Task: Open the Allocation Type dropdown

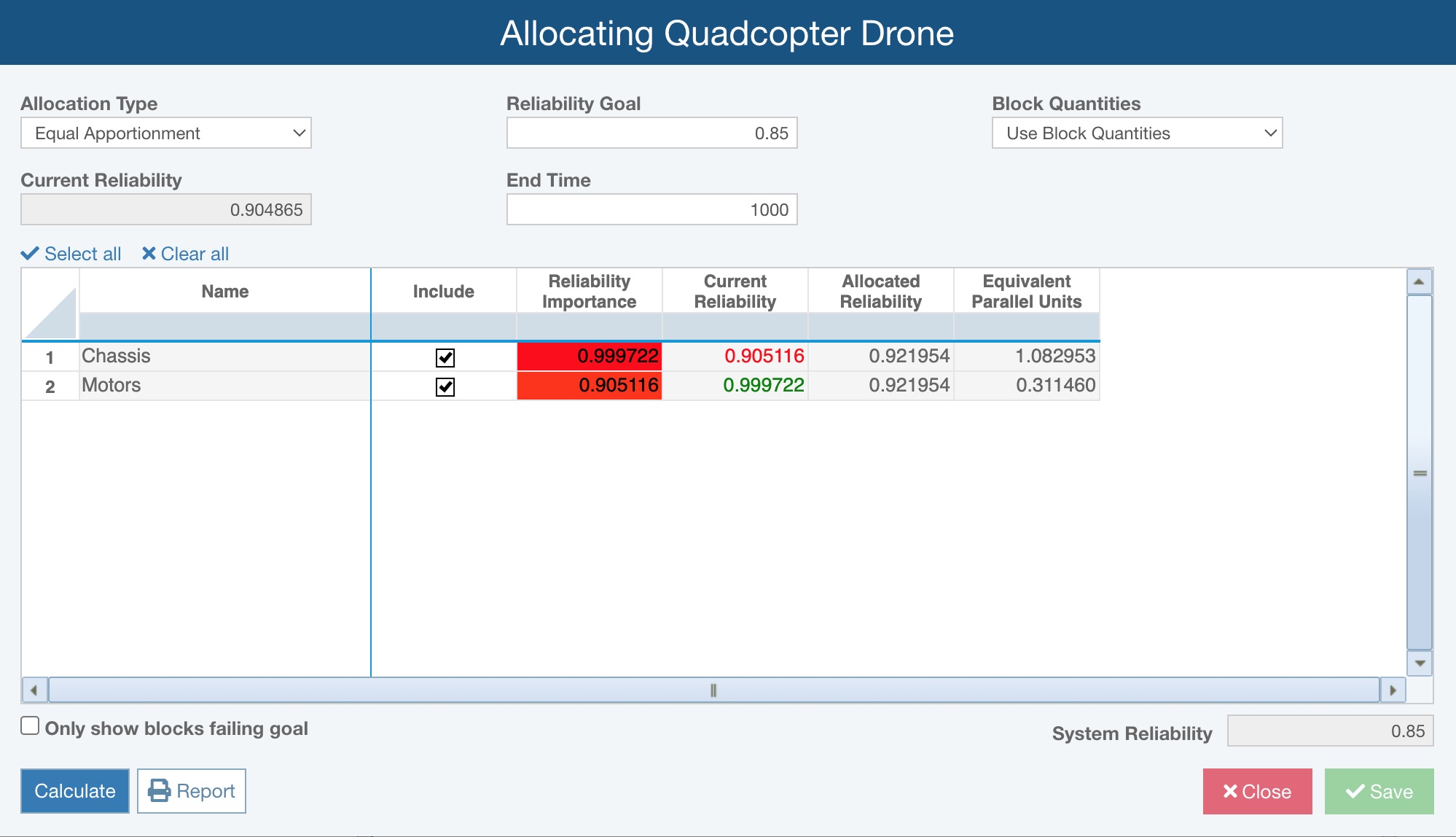Action: click(165, 133)
